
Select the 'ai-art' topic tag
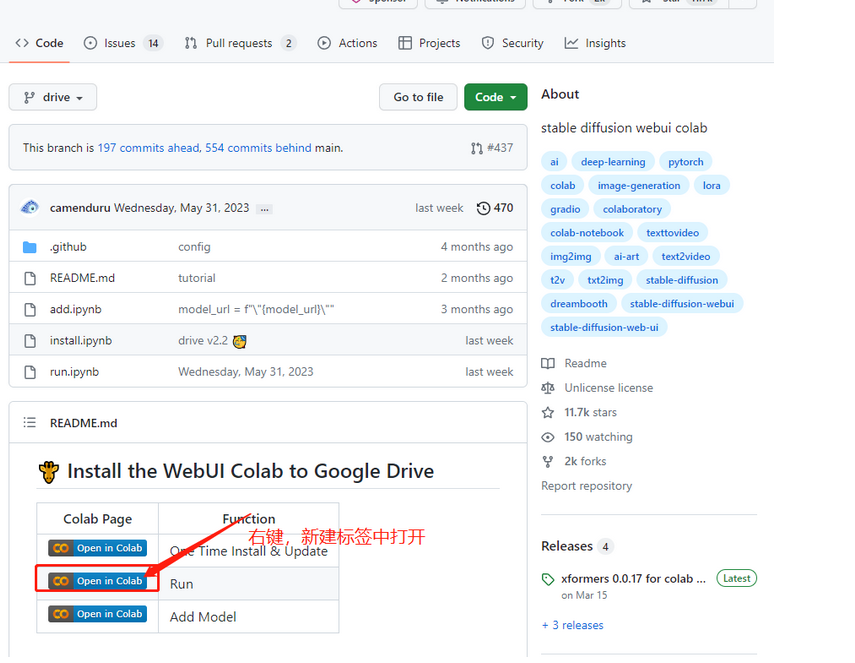pyautogui.click(x=627, y=256)
